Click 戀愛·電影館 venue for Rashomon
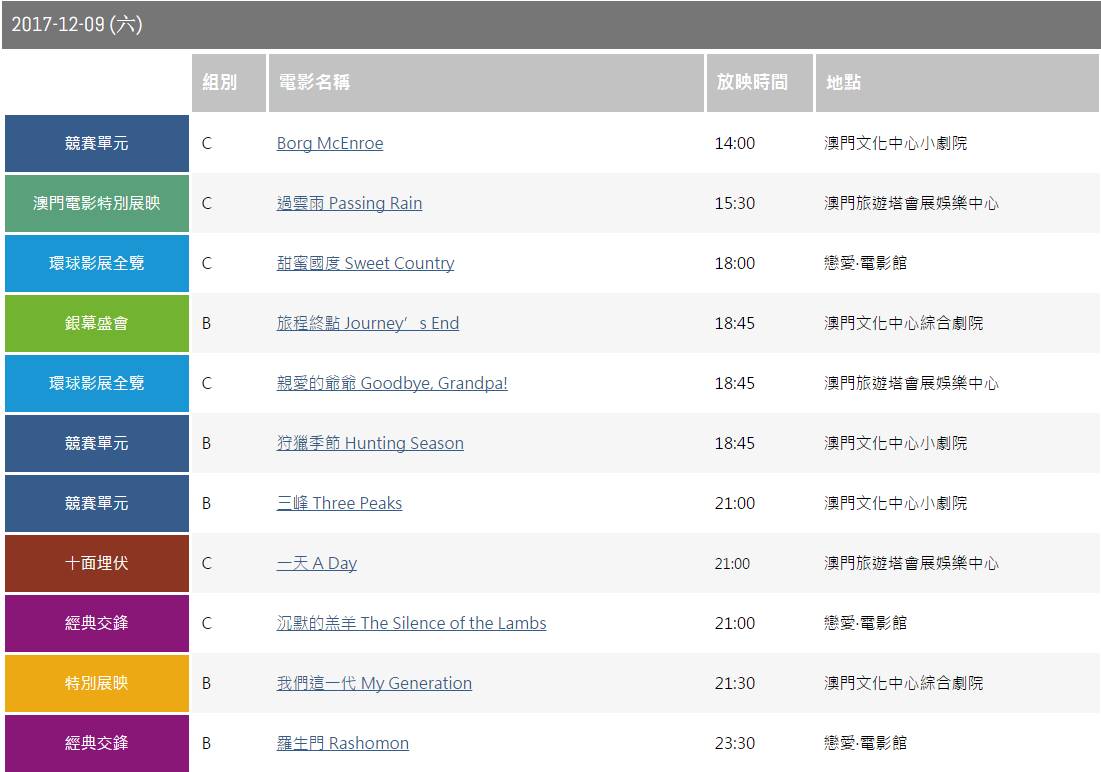Image resolution: width=1101 pixels, height=772 pixels. pyautogui.click(x=865, y=743)
